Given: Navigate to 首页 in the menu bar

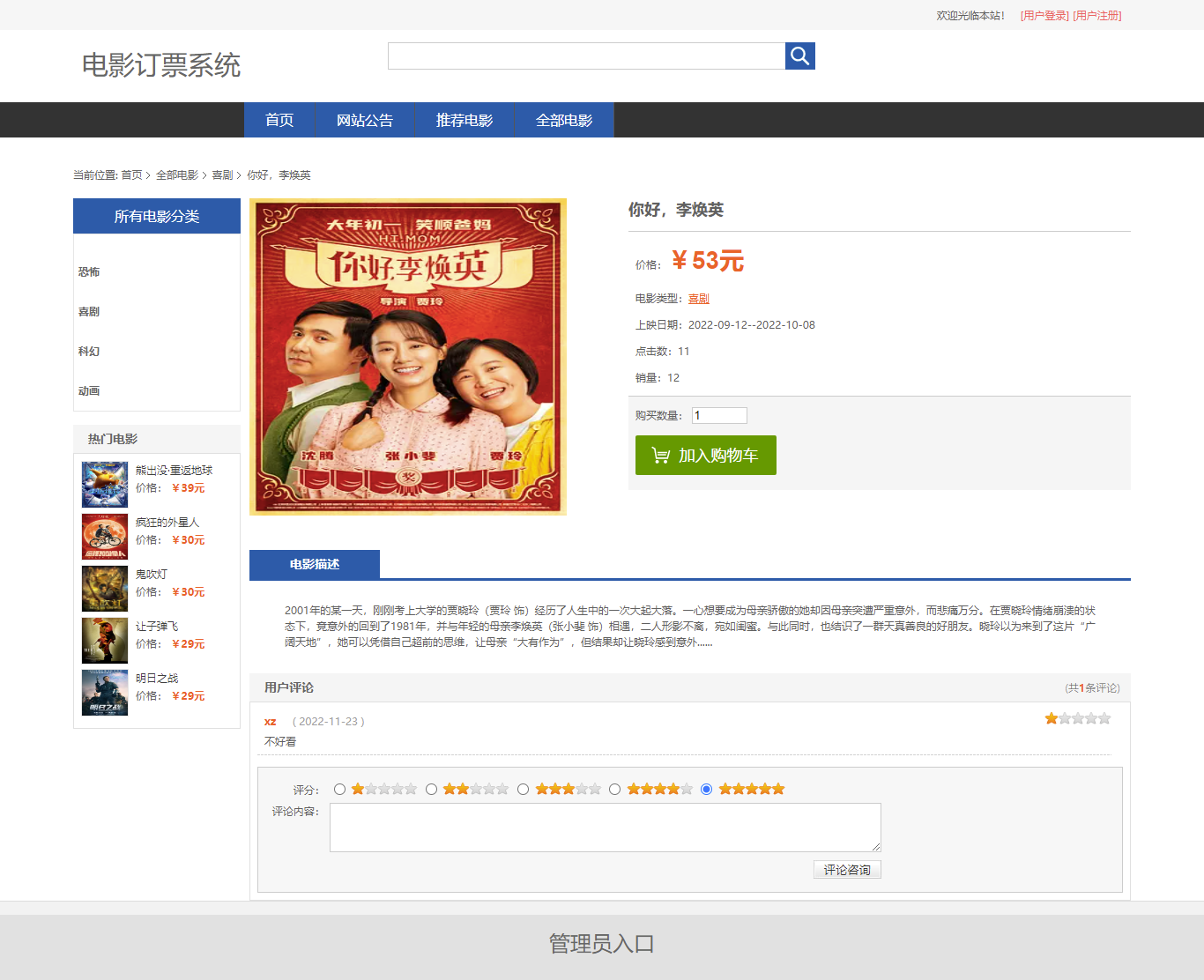Looking at the screenshot, I should (279, 120).
